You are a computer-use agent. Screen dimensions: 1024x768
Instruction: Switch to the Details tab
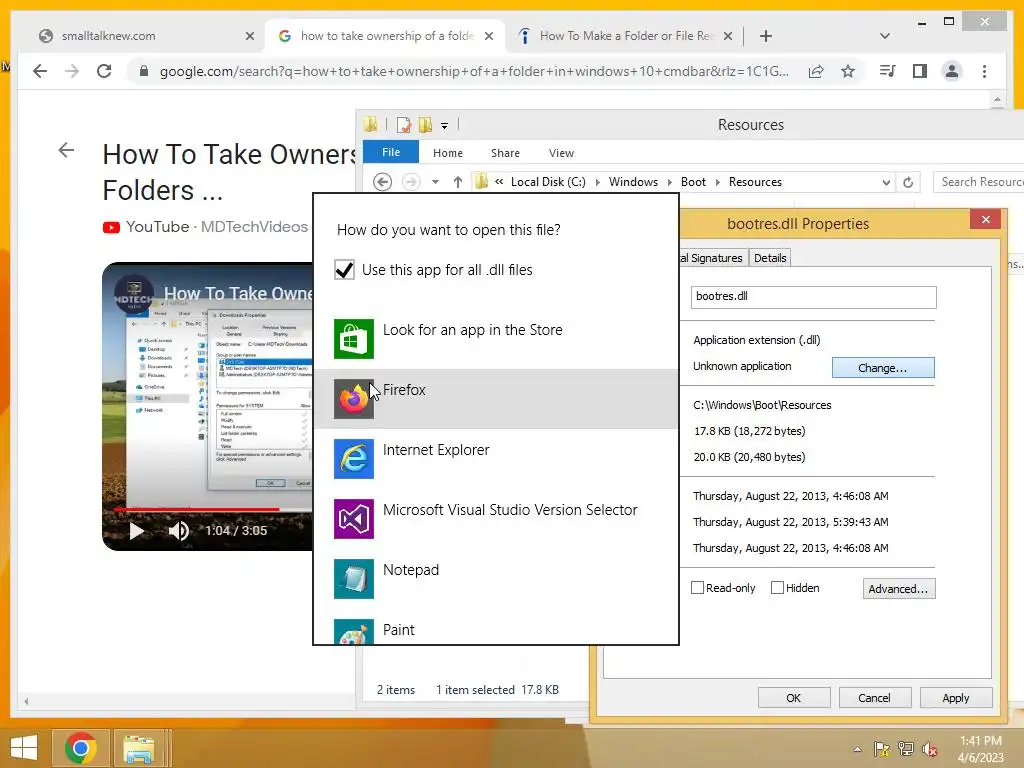(770, 258)
